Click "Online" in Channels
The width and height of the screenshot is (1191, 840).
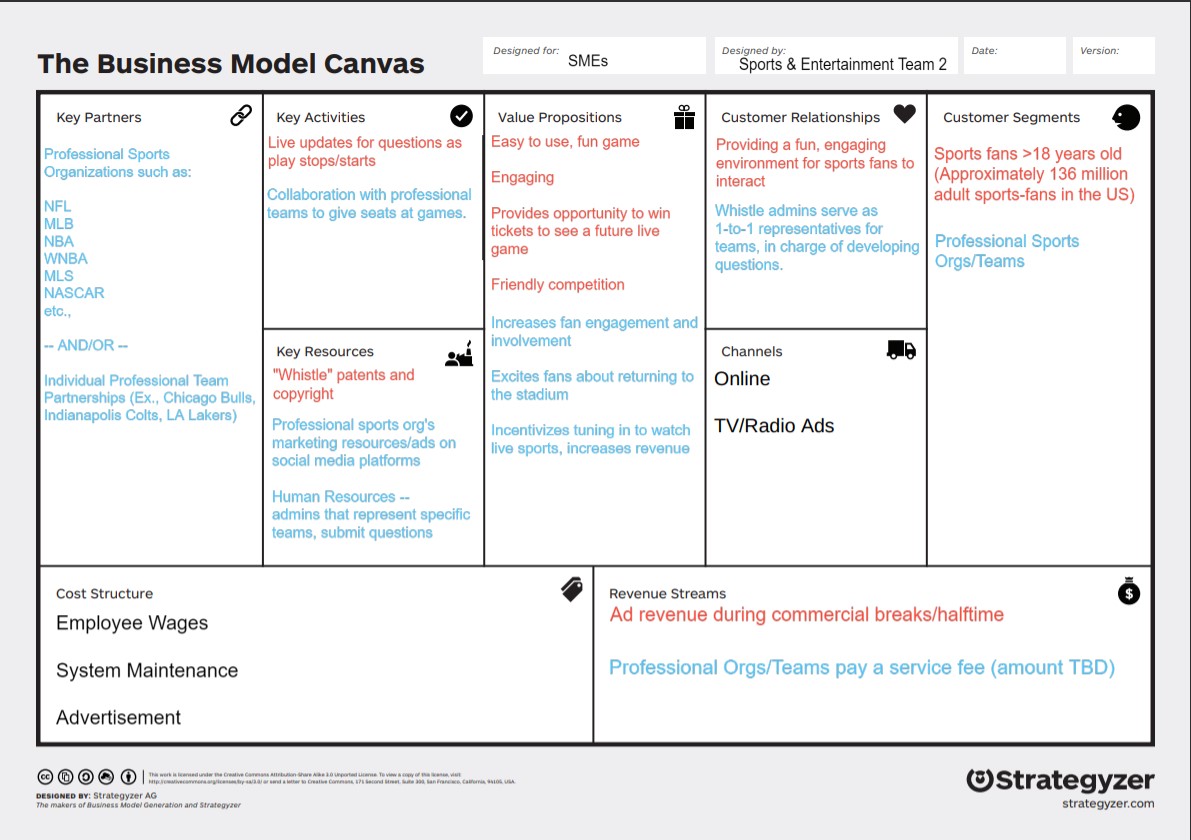[x=742, y=378]
